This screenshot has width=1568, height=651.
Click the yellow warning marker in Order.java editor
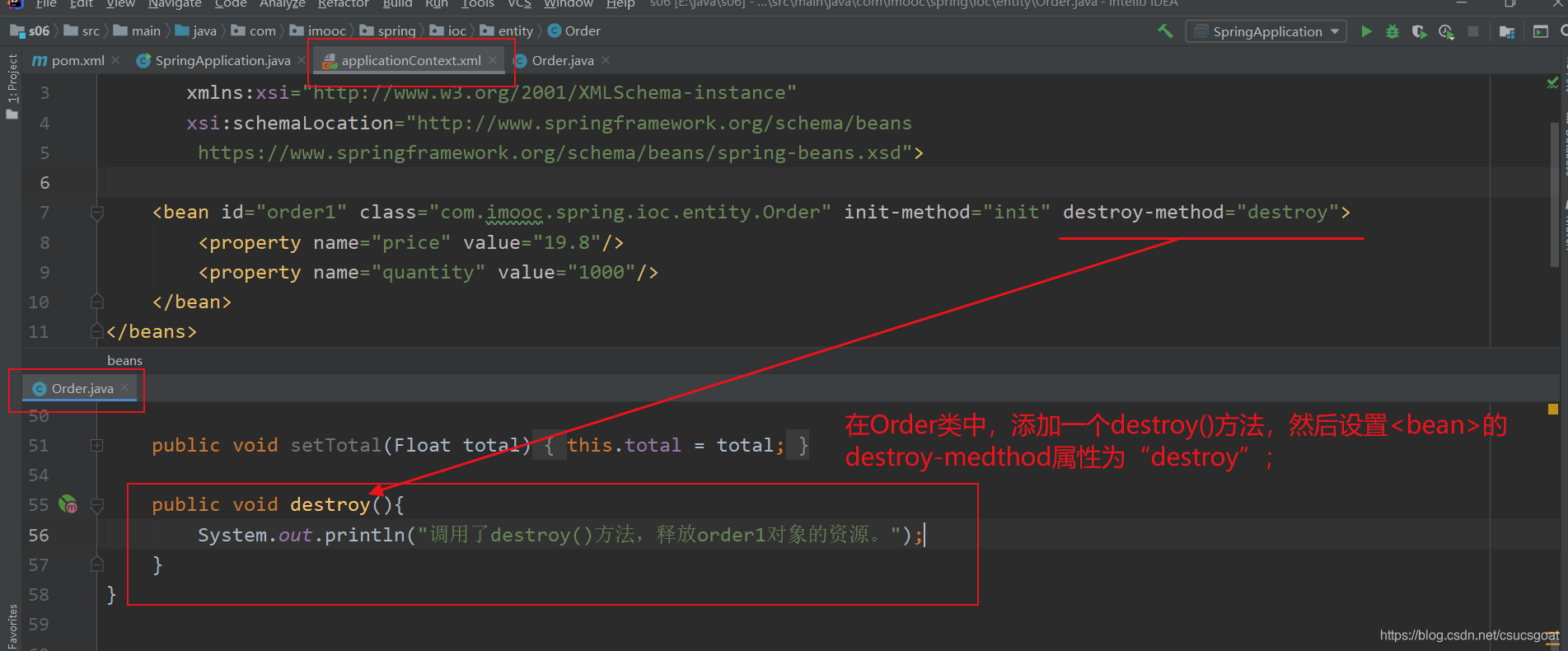click(x=1552, y=409)
